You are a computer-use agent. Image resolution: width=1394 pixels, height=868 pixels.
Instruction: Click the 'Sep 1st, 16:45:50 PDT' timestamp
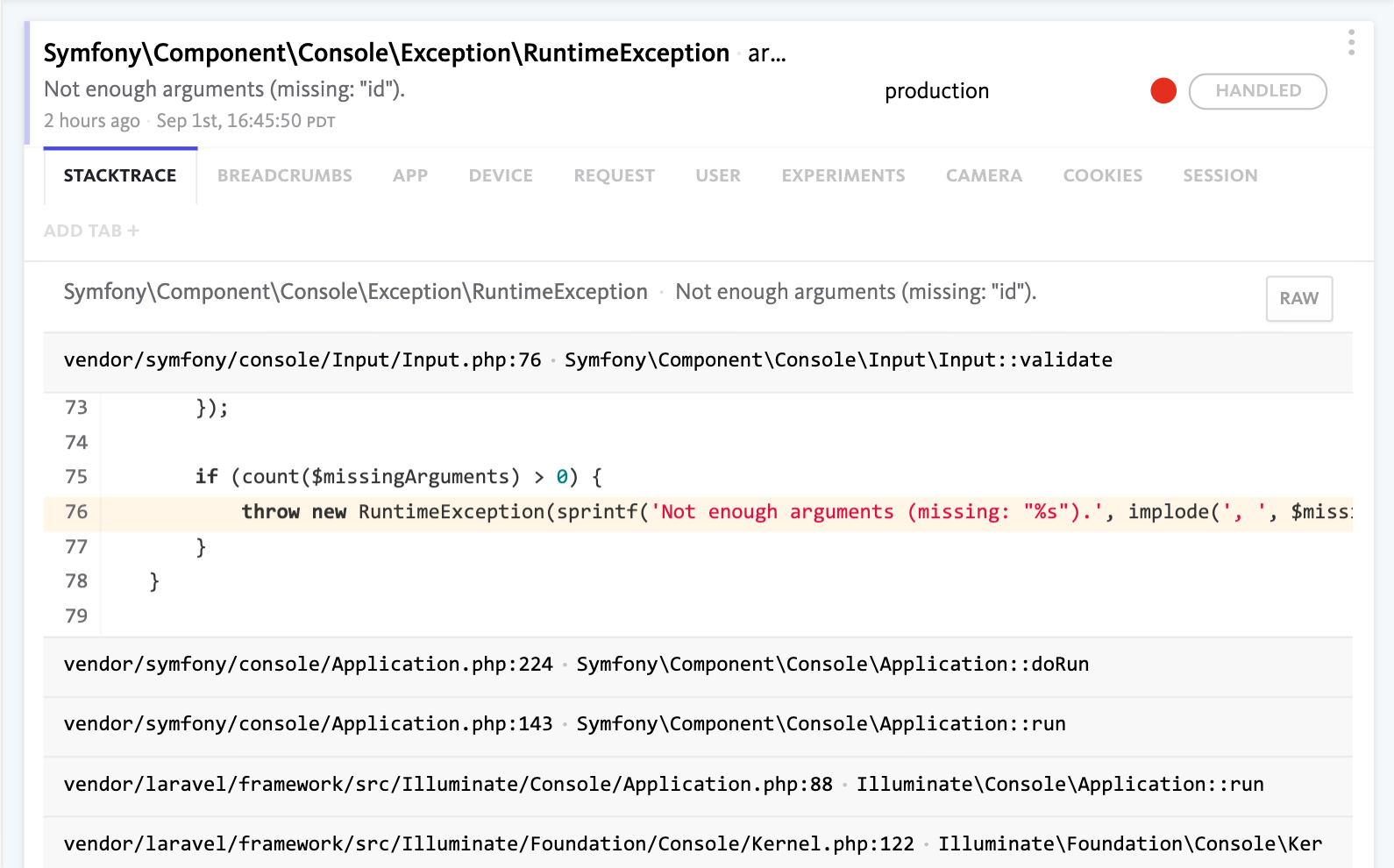(x=245, y=121)
